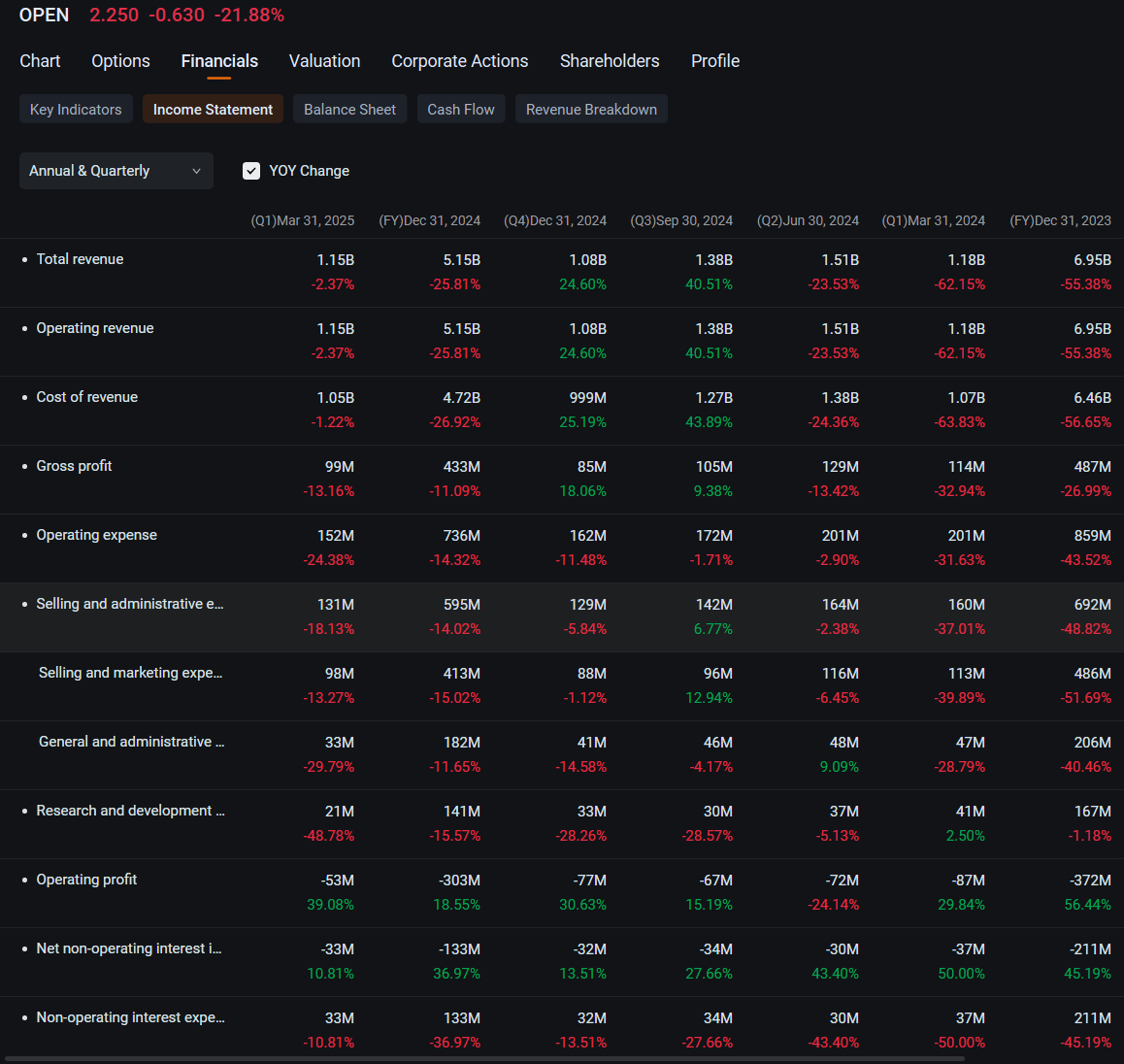This screenshot has width=1124, height=1064.
Task: Open the Cash Flow statement
Action: point(460,109)
